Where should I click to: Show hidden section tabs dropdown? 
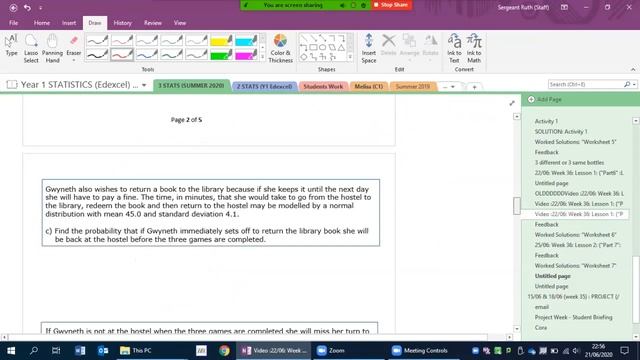point(449,87)
